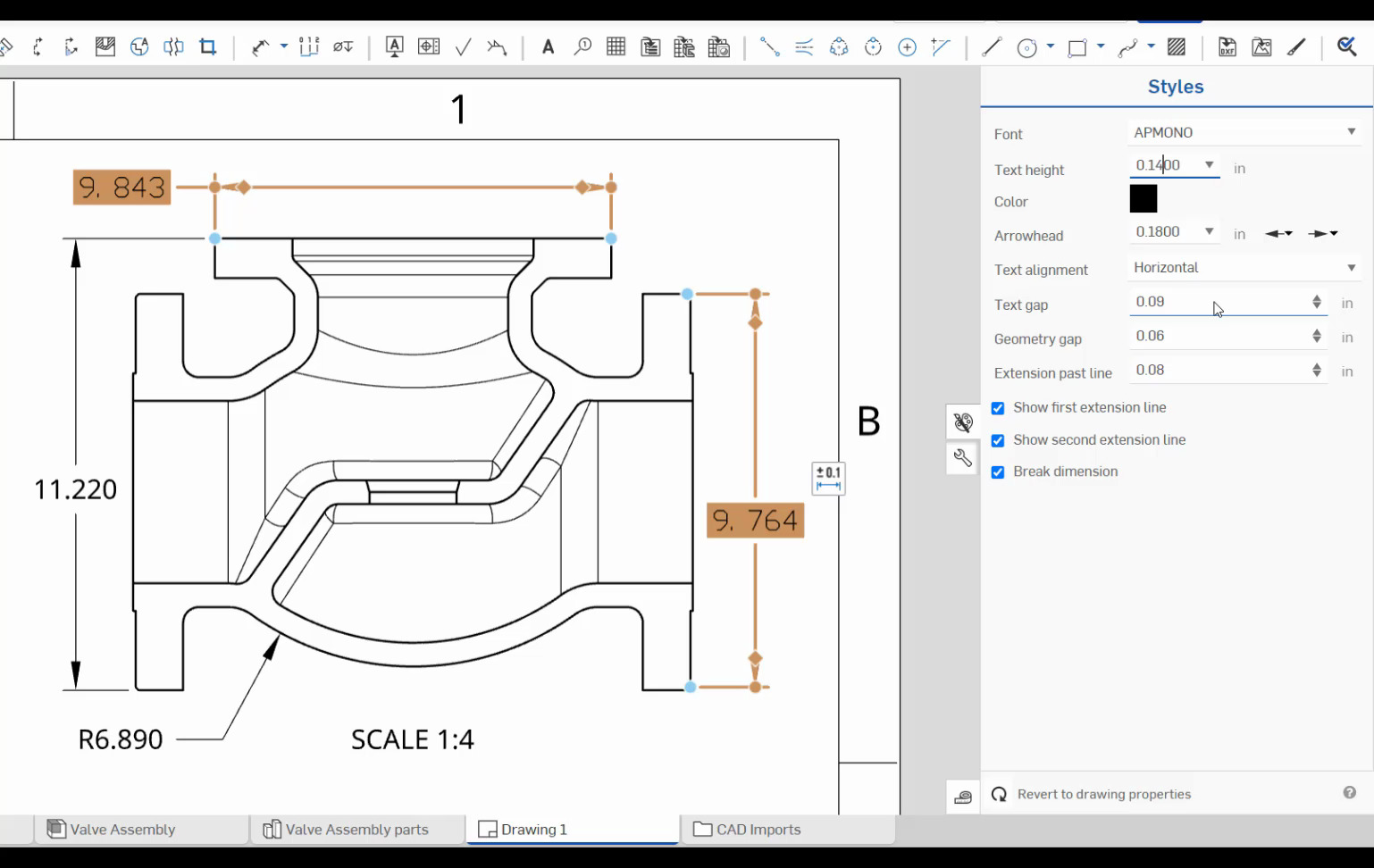
Task: Select the Callout balloon tool
Action: (x=582, y=47)
